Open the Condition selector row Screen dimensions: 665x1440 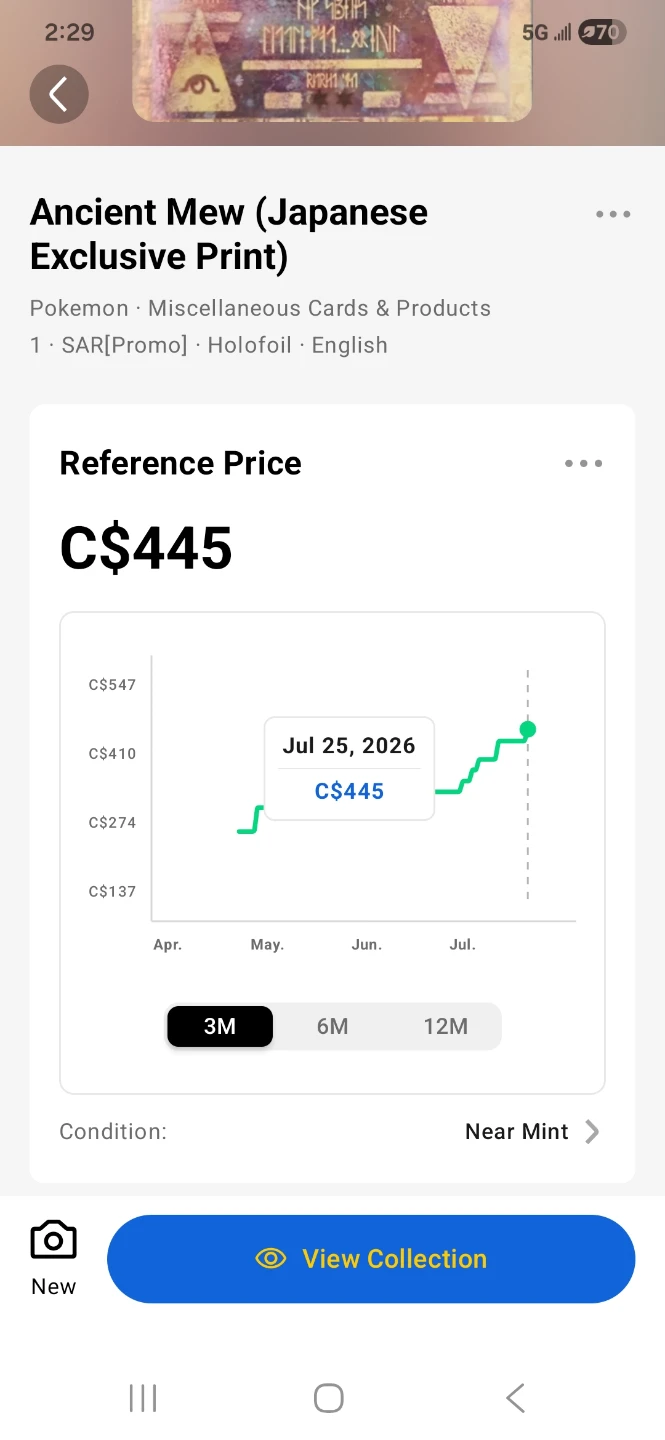[x=332, y=1132]
